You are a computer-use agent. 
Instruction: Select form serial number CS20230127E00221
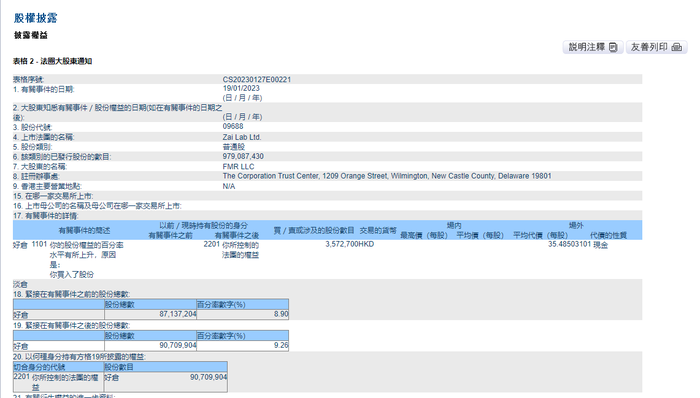[x=257, y=79]
